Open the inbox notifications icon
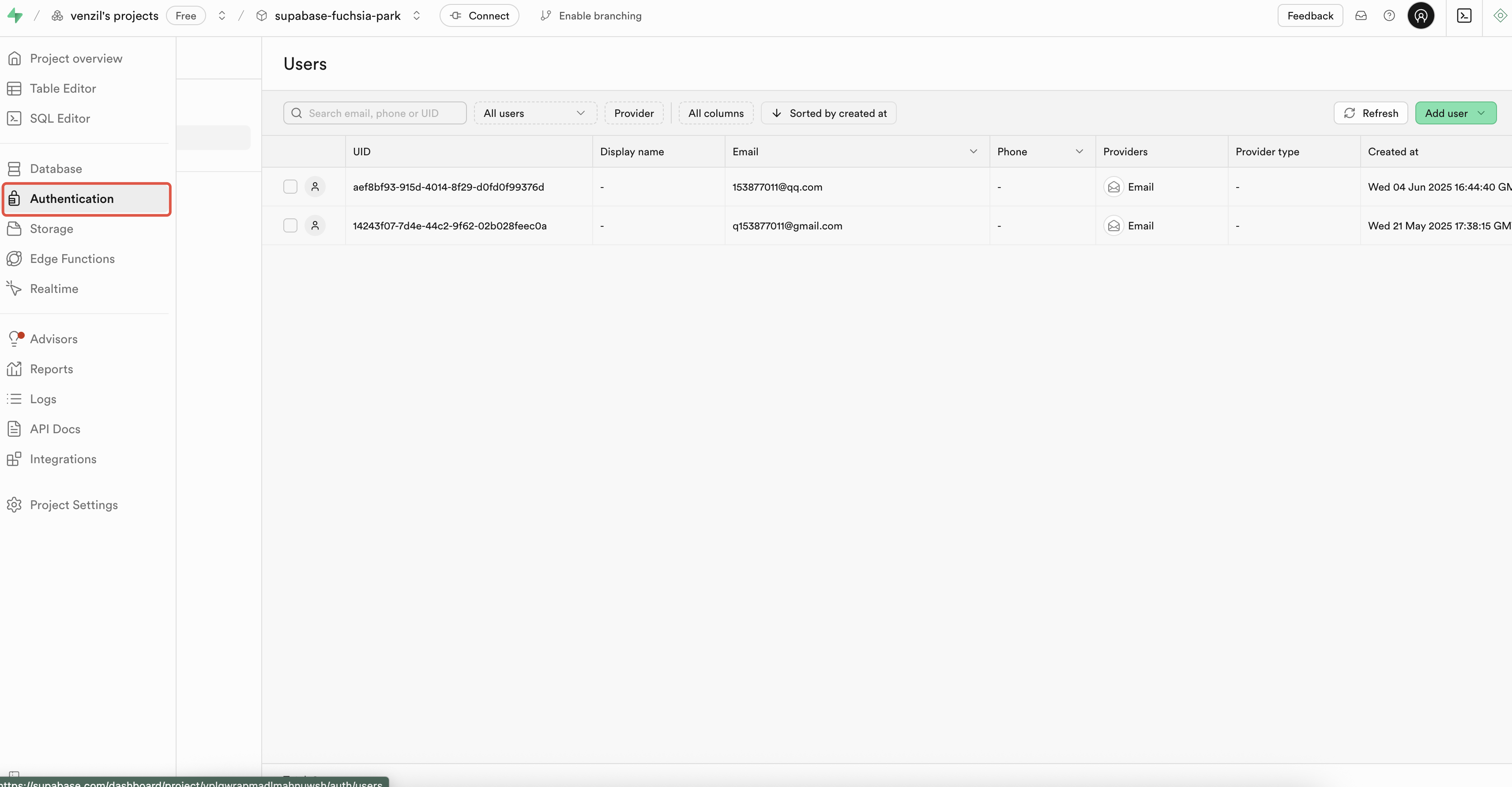The image size is (1512, 787). 1361,16
